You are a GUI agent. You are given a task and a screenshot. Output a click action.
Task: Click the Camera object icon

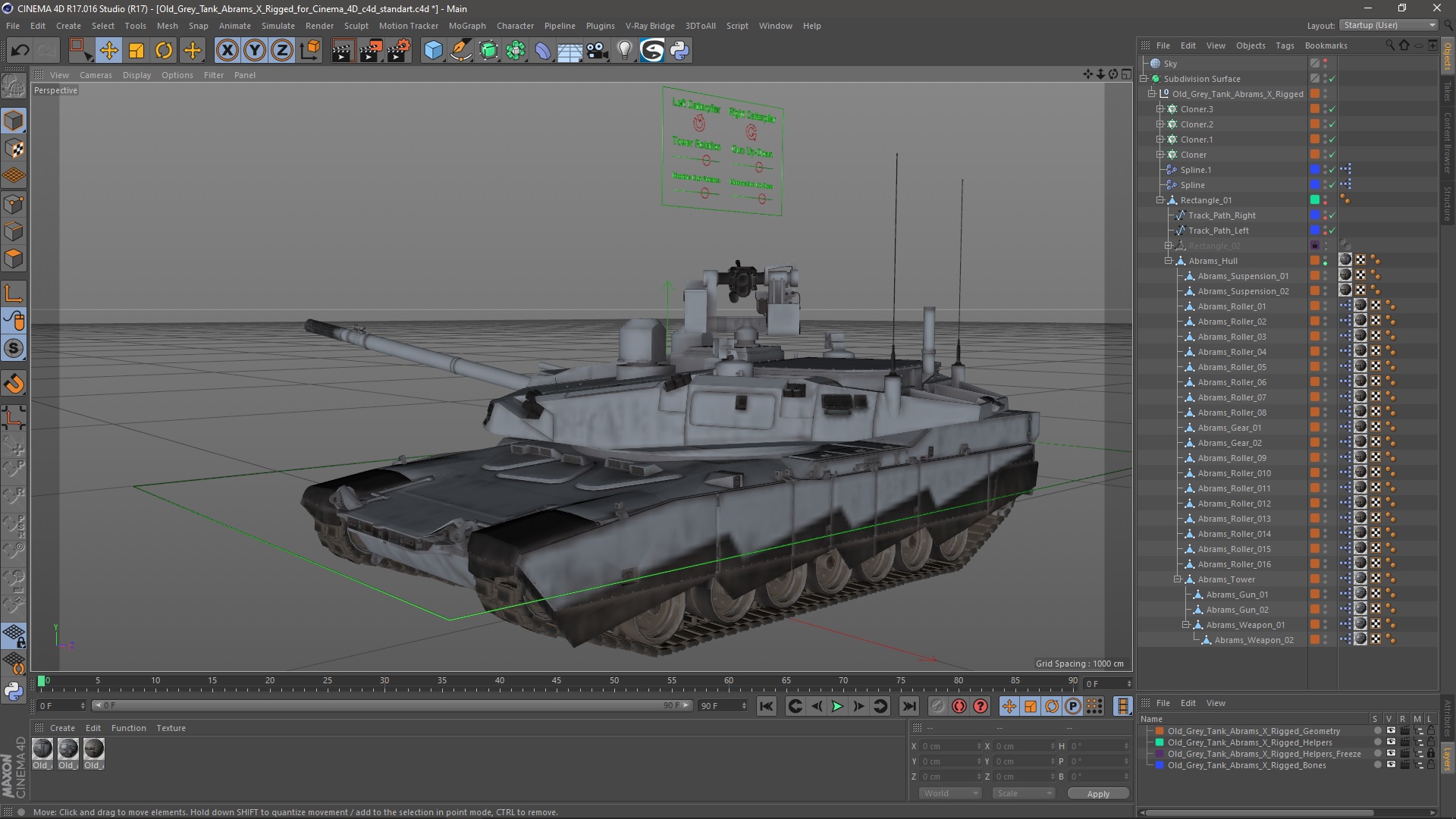click(x=598, y=51)
